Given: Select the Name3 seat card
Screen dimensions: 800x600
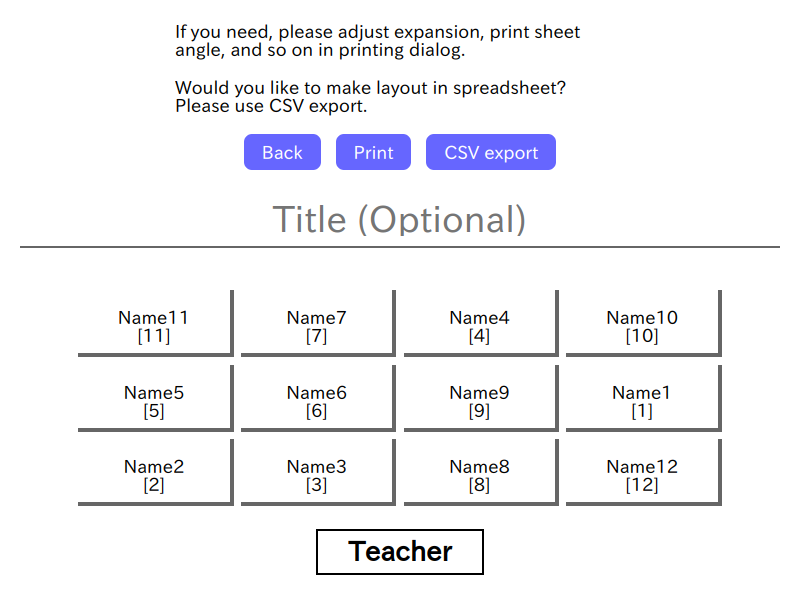Looking at the screenshot, I should tap(318, 472).
